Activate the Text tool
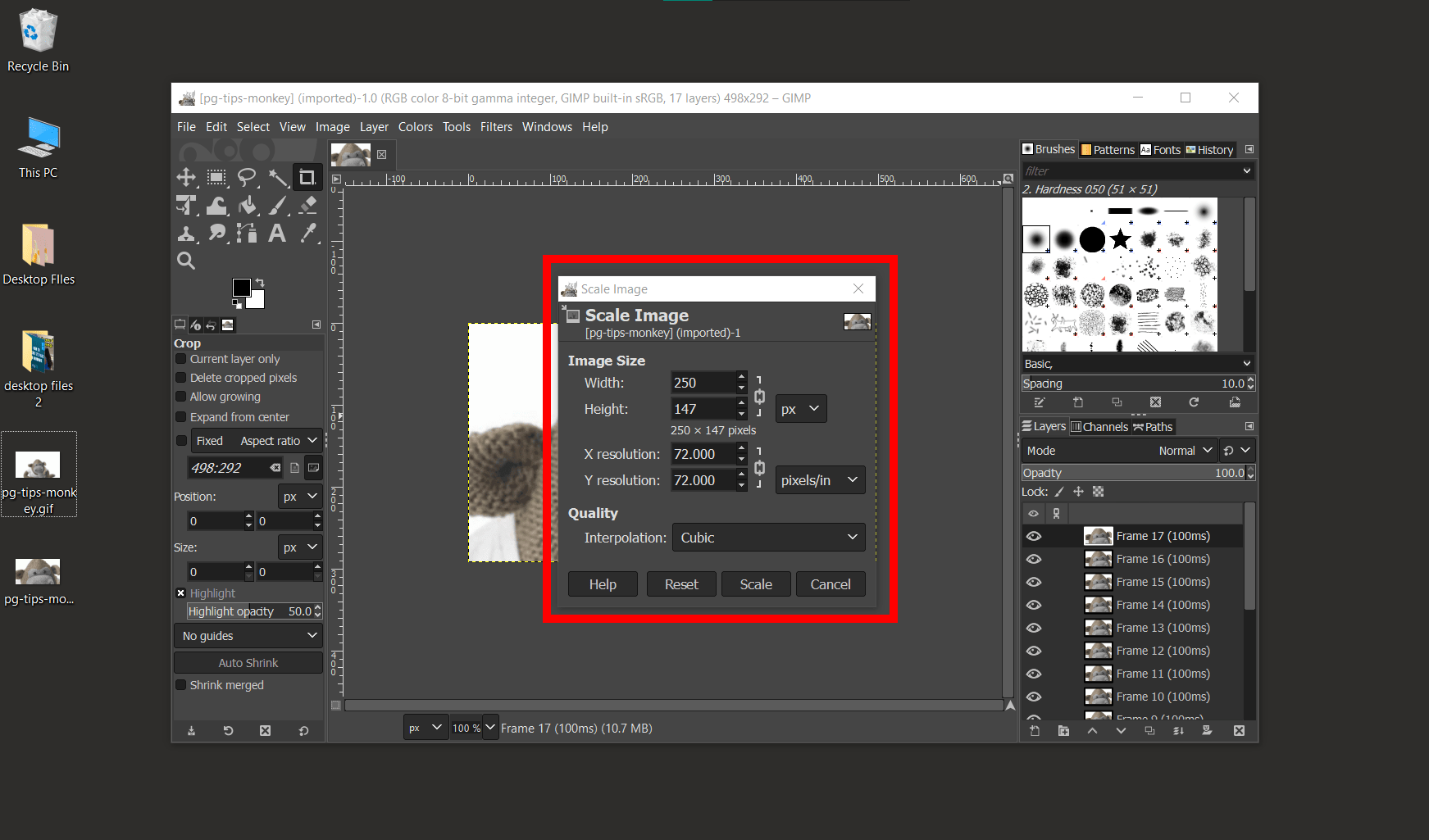 point(278,233)
